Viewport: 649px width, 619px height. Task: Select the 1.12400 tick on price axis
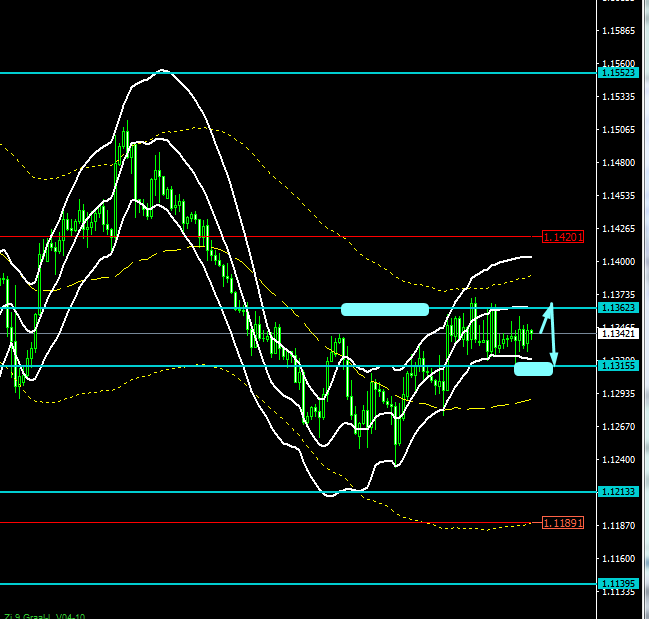click(620, 460)
